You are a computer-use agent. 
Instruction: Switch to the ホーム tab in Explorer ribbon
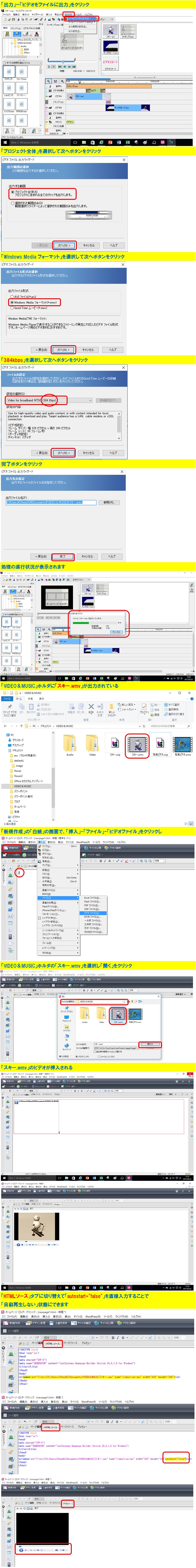(18, 698)
